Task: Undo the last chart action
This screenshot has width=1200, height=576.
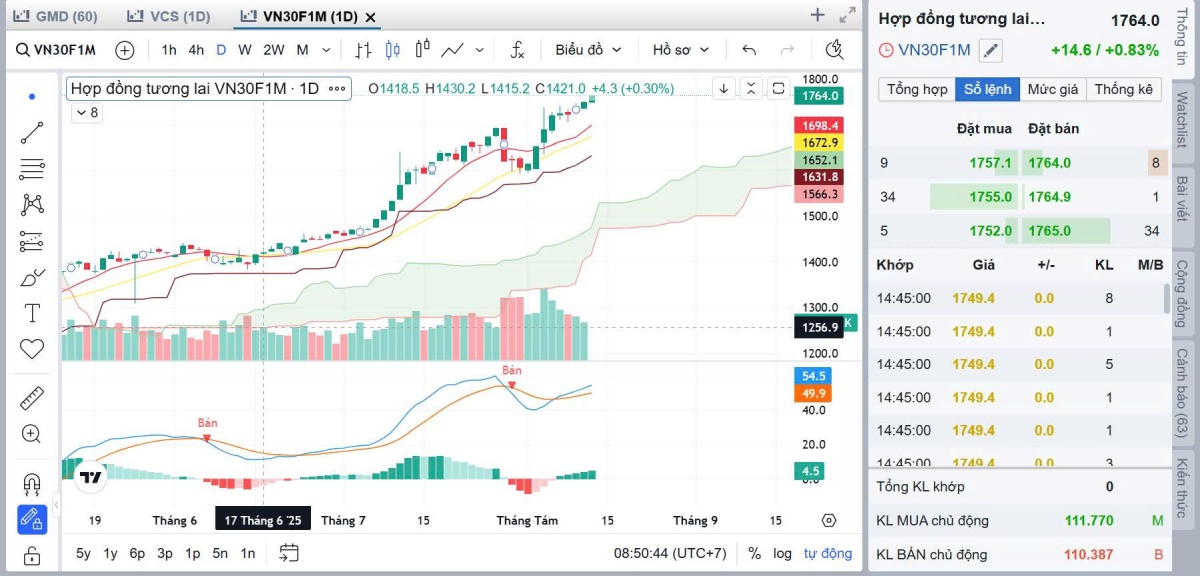Action: click(749, 49)
